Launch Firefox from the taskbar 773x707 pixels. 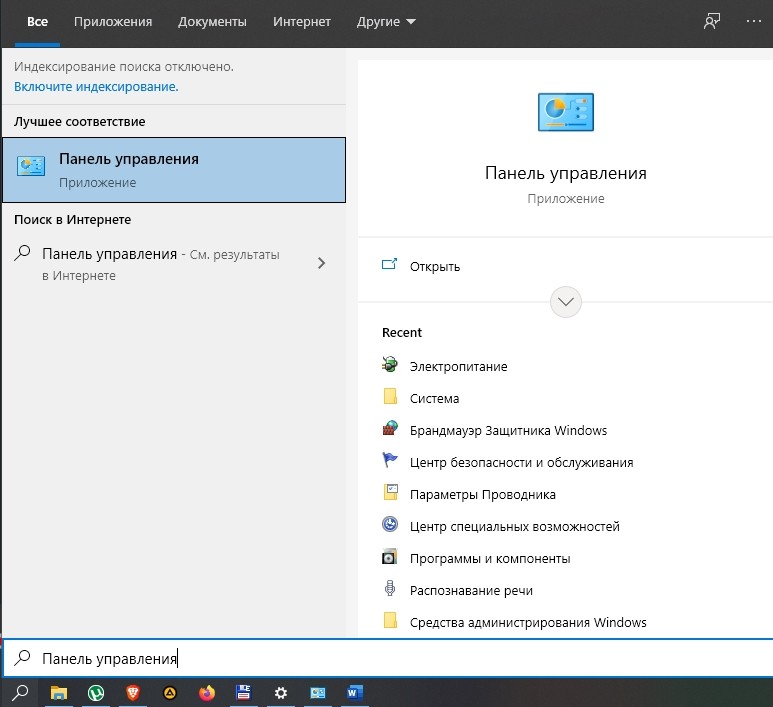tap(207, 693)
